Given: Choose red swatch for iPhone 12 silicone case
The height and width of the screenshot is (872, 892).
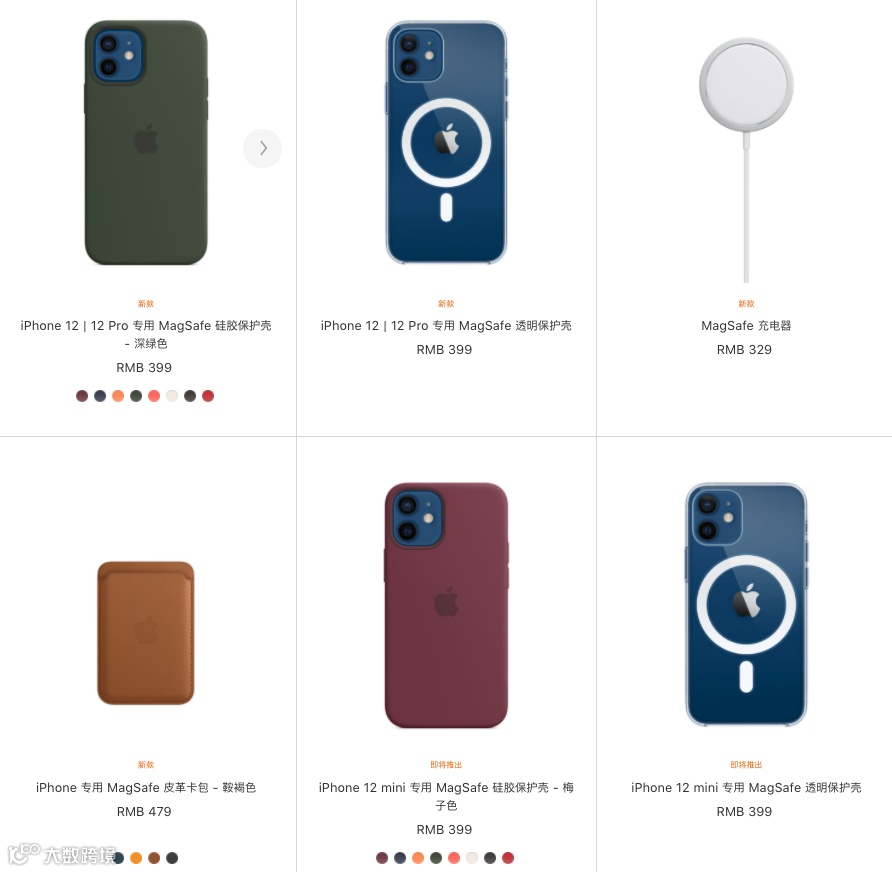Looking at the screenshot, I should 208,396.
